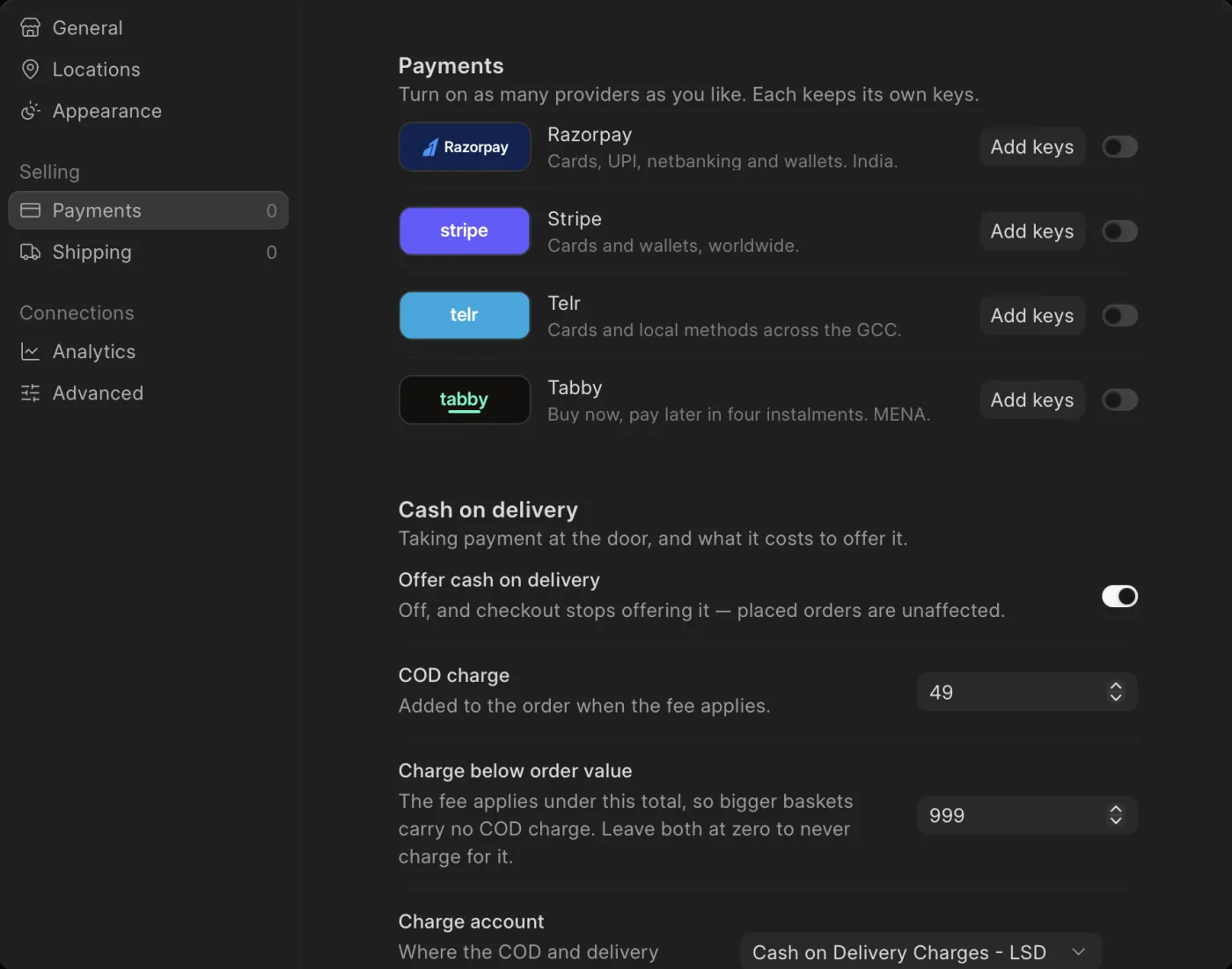The width and height of the screenshot is (1232, 969).
Task: Click the Razorpay provider name text
Action: [x=590, y=135]
